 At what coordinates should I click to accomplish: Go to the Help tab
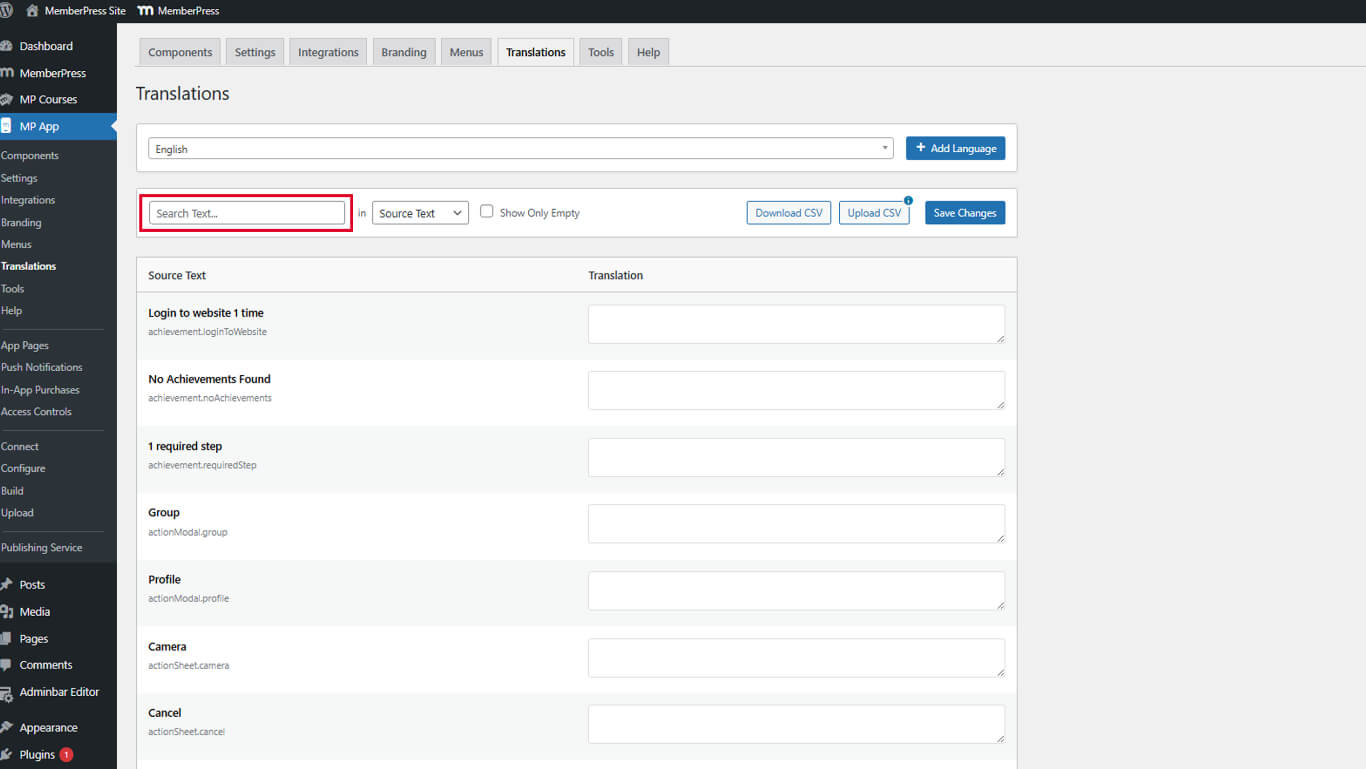[x=647, y=51]
